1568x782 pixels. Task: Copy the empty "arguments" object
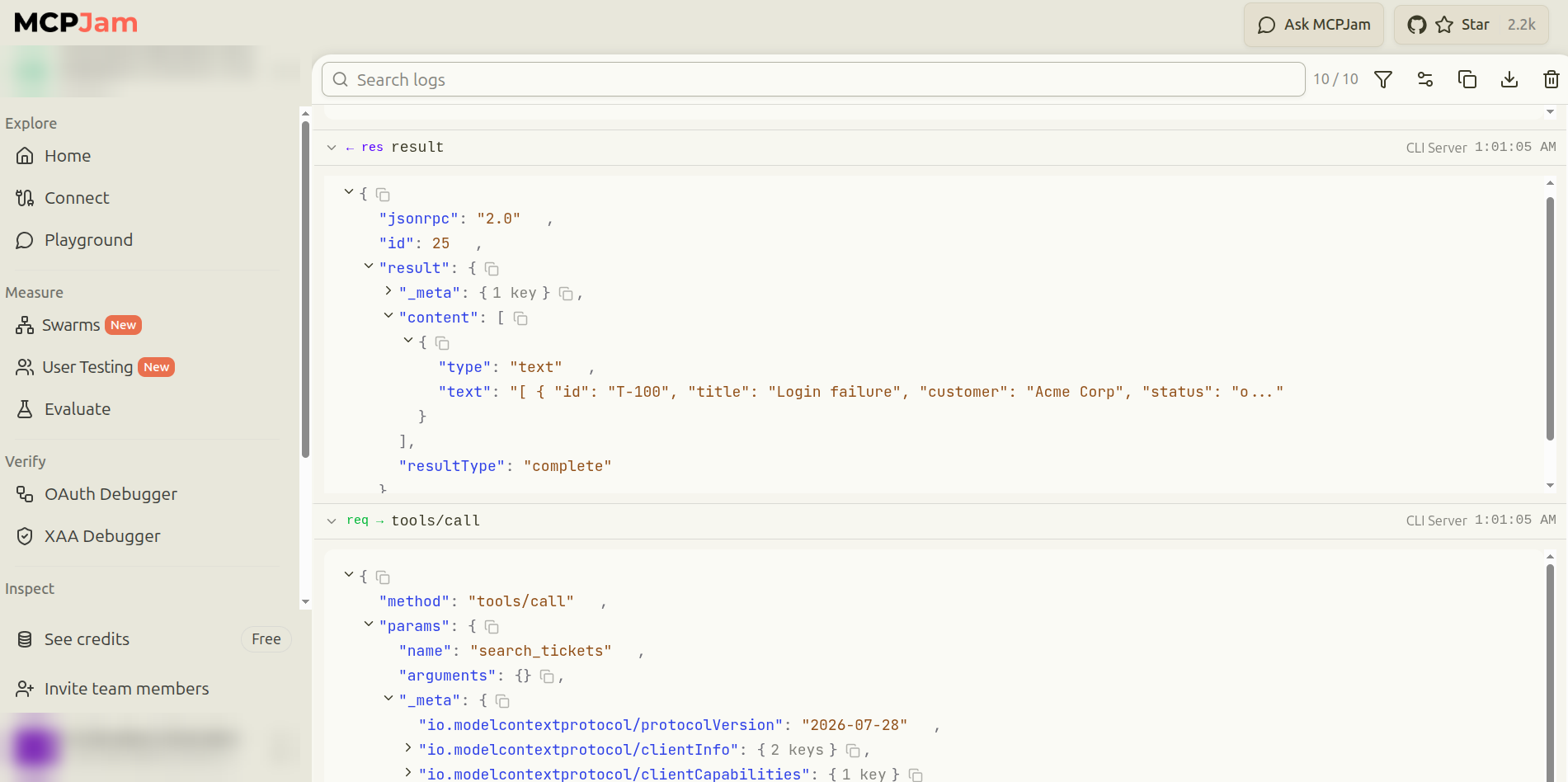pyautogui.click(x=547, y=676)
